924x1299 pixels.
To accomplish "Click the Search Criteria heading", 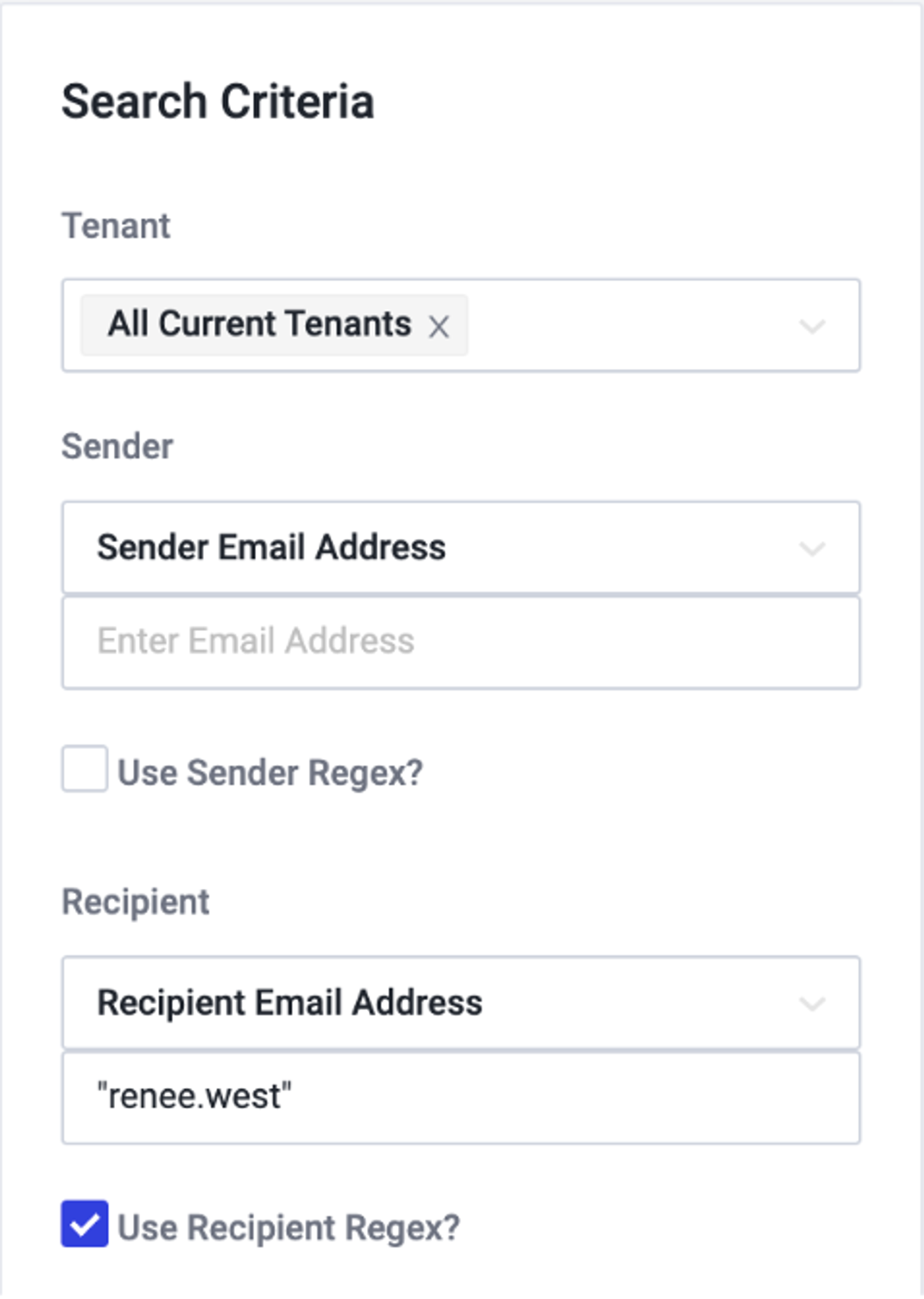I will click(x=218, y=102).
